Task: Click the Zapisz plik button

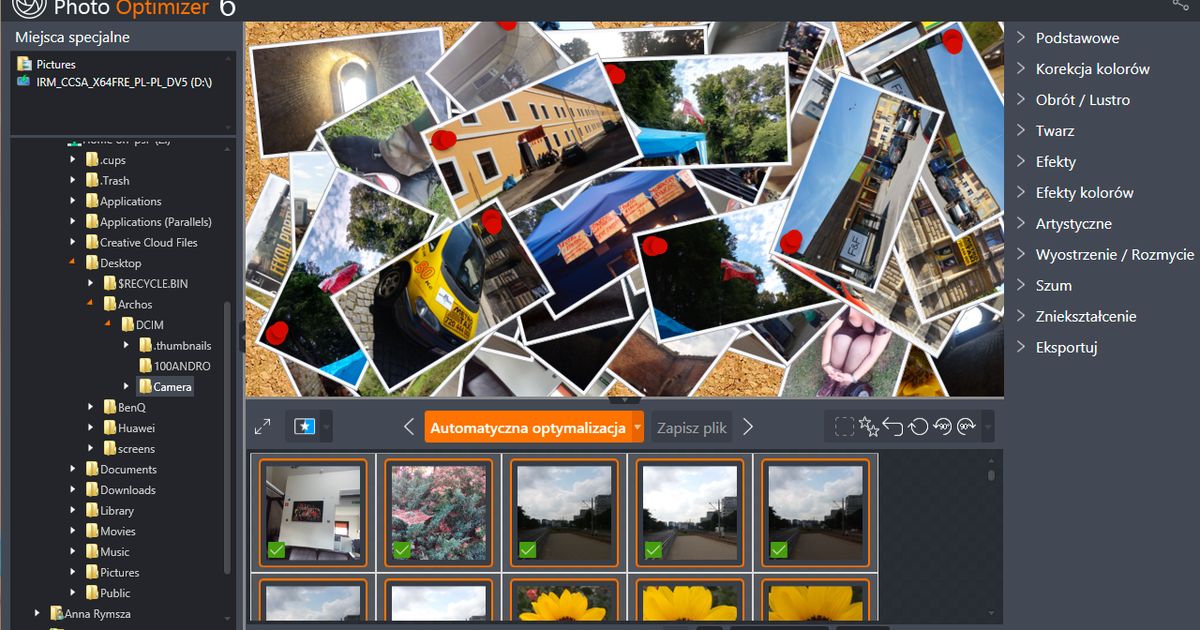Action: (x=690, y=426)
